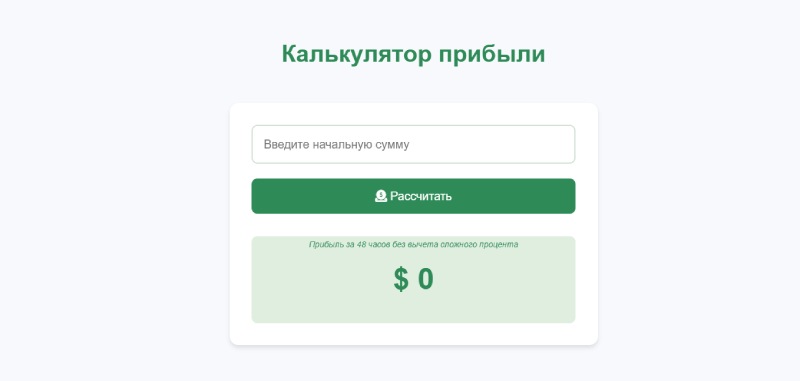800x381 pixels.
Task: Click the money bag icon on Рассчитать button
Action: coord(381,196)
